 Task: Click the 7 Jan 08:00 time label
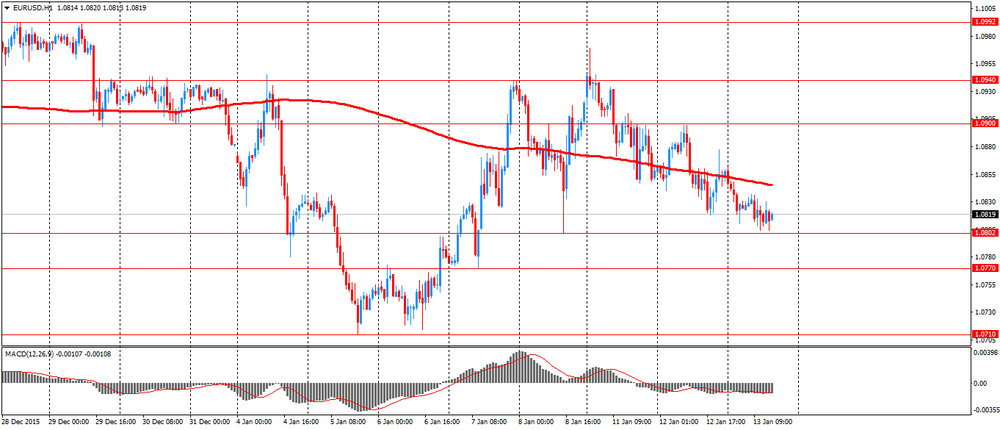point(489,422)
